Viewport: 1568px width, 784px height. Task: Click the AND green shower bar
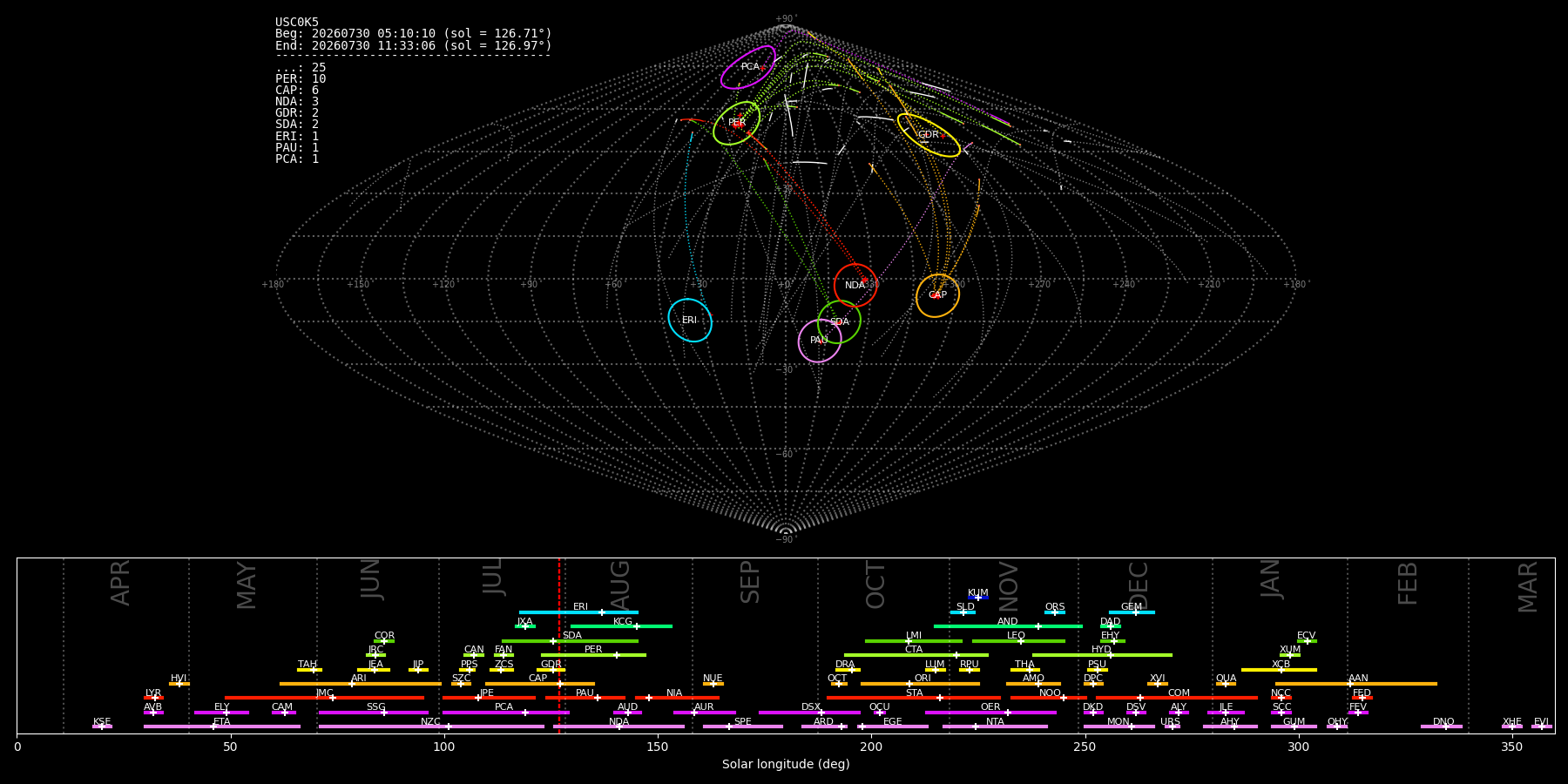click(1008, 626)
